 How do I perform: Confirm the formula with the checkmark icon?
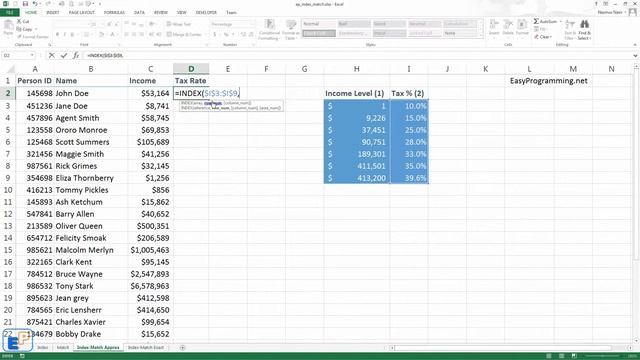pos(64,55)
